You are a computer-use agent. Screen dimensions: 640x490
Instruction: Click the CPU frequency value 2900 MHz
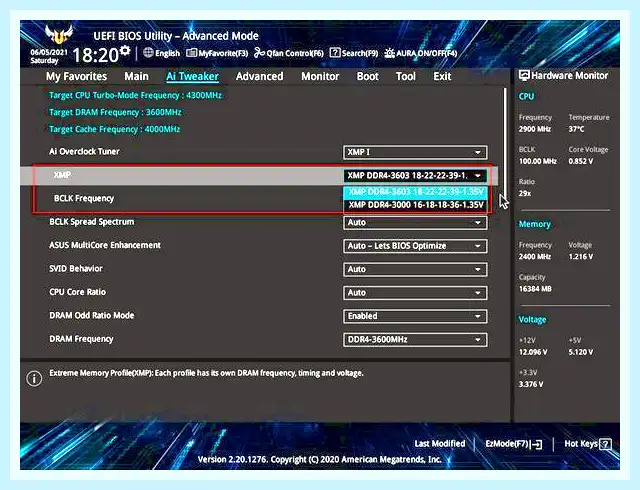(535, 129)
